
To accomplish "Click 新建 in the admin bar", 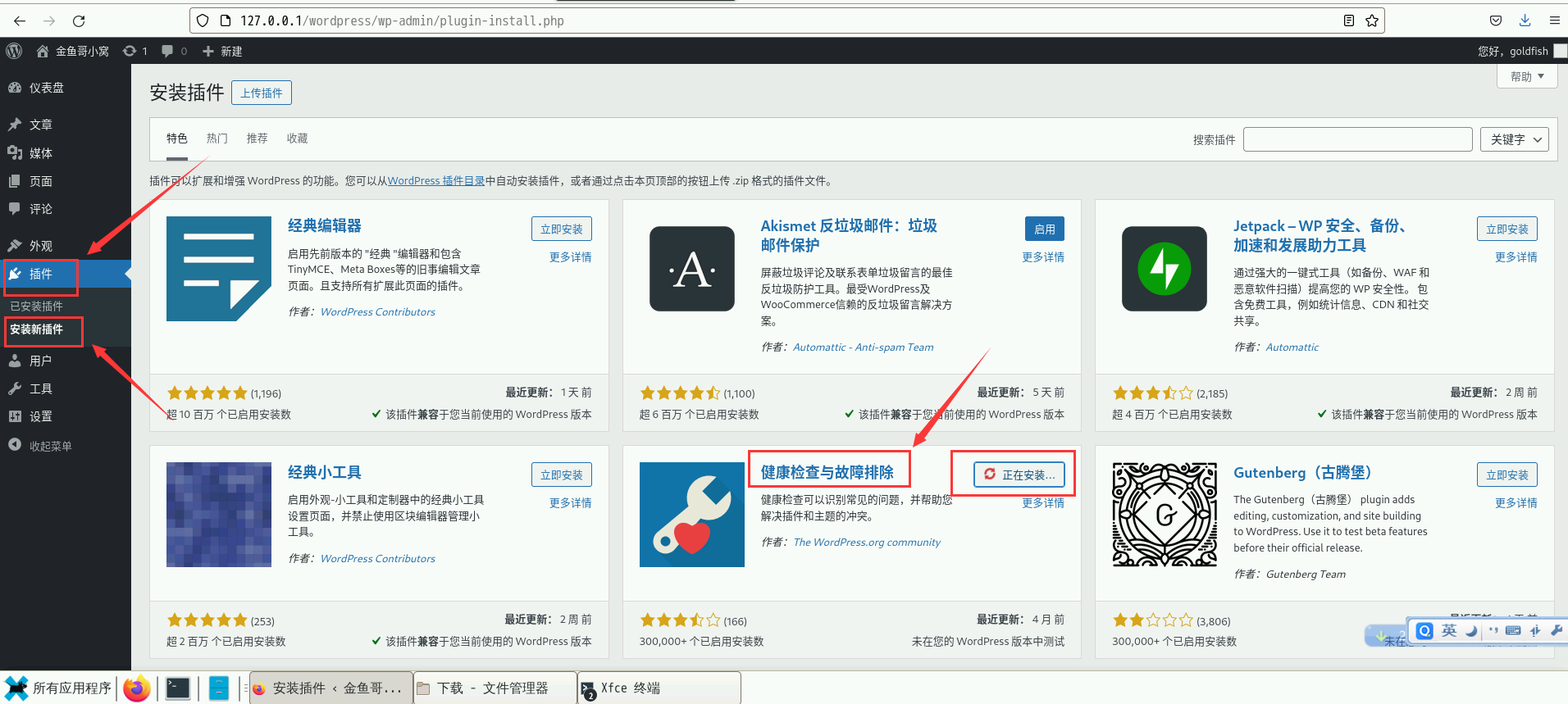I will pos(222,51).
